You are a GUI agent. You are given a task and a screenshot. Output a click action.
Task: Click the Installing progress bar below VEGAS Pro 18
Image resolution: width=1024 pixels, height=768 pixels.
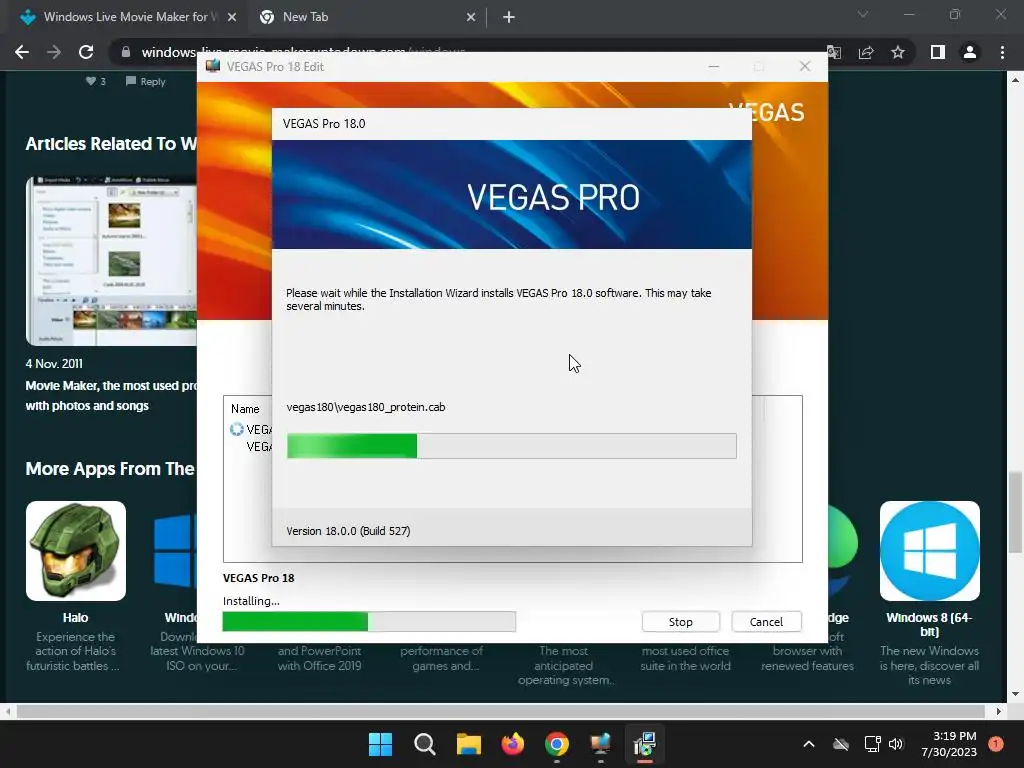[369, 621]
